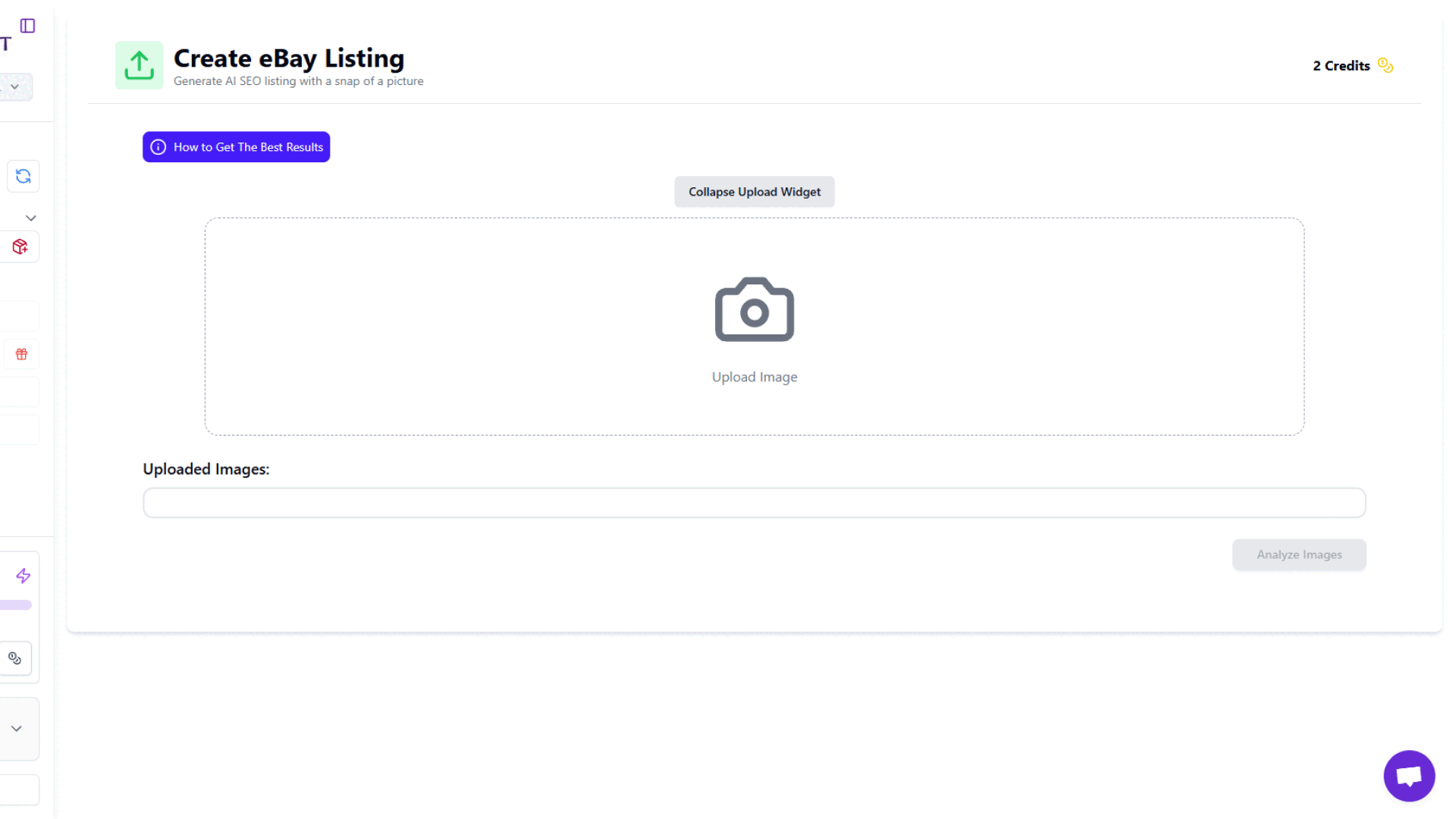
Task: Click the Collapse Upload Widget button
Action: [x=754, y=191]
